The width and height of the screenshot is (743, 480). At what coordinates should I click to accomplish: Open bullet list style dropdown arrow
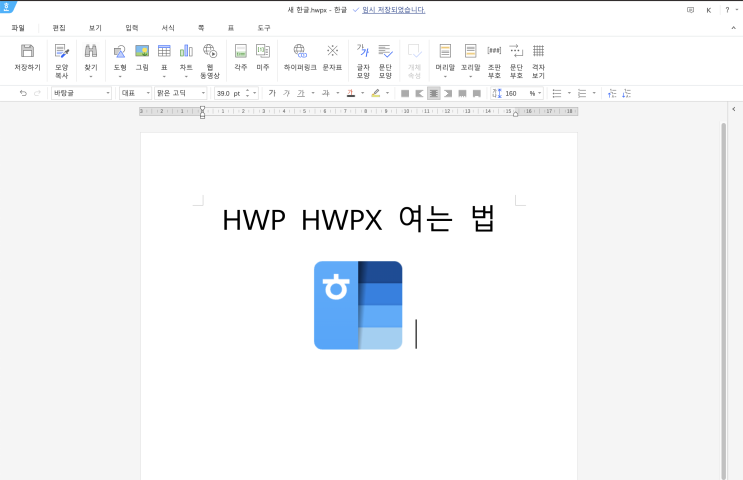click(569, 93)
